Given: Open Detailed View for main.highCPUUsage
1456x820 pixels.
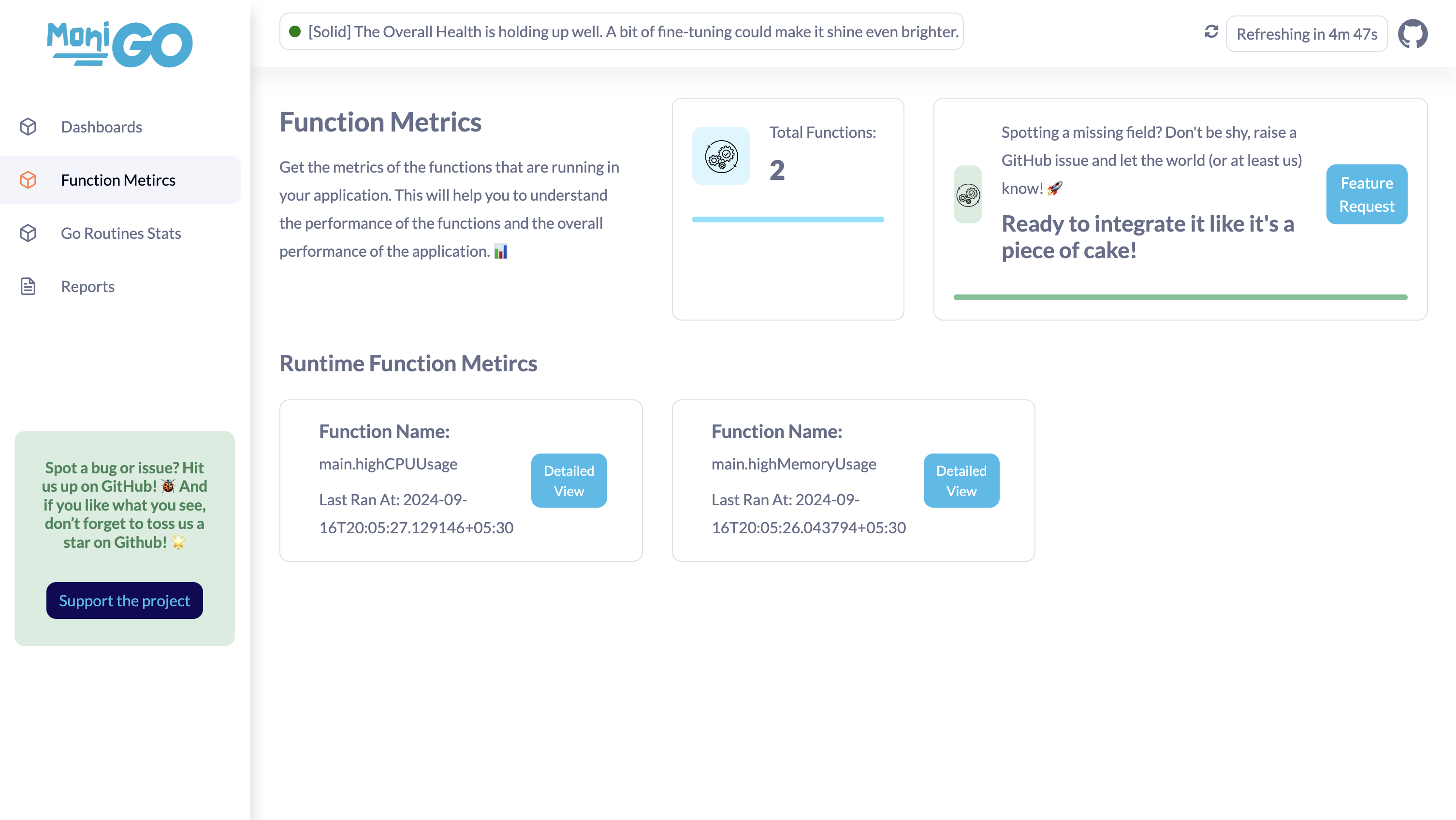Looking at the screenshot, I should tap(568, 480).
